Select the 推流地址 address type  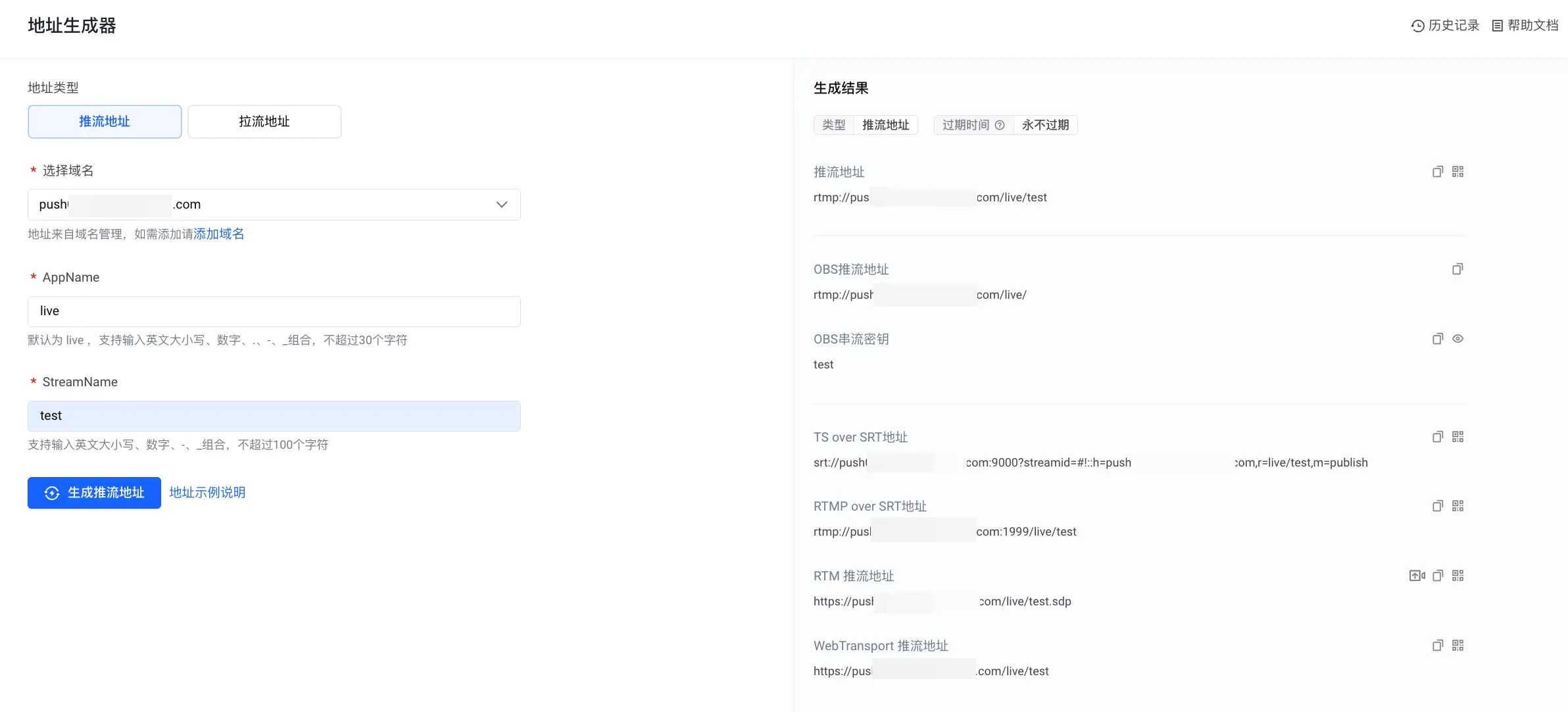coord(105,122)
